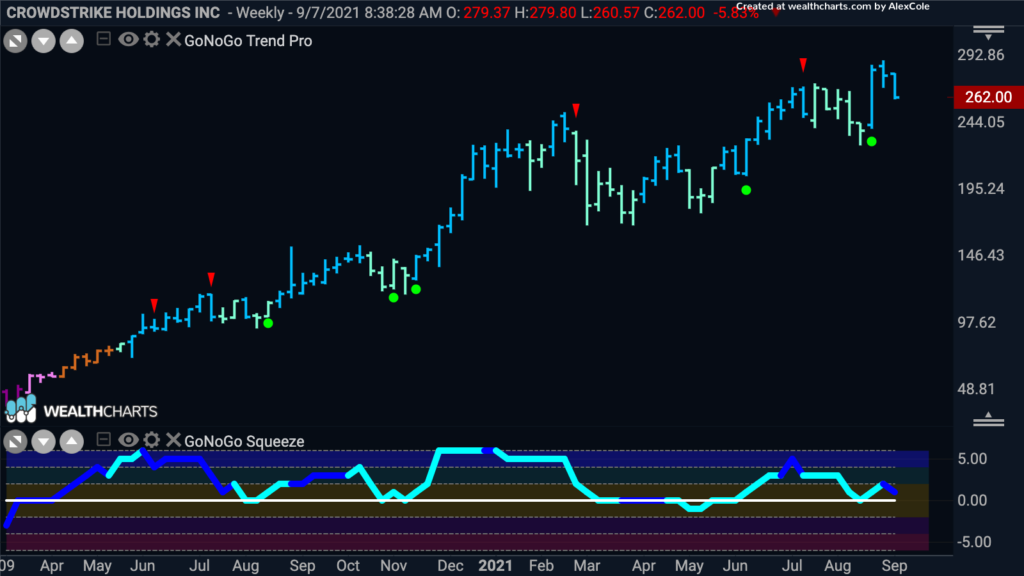Click the red 262.00 current price tag
Image resolution: width=1024 pixels, height=576 pixels.
pyautogui.click(x=989, y=97)
